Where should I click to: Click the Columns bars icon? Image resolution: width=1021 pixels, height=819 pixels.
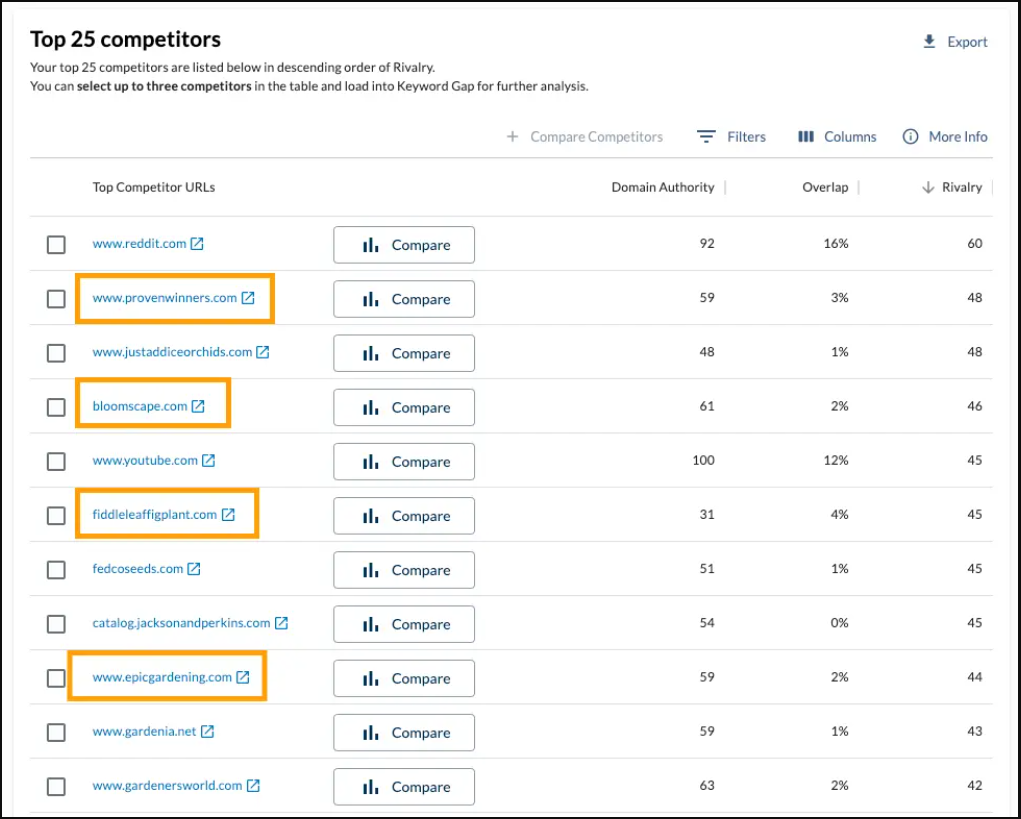pos(806,137)
